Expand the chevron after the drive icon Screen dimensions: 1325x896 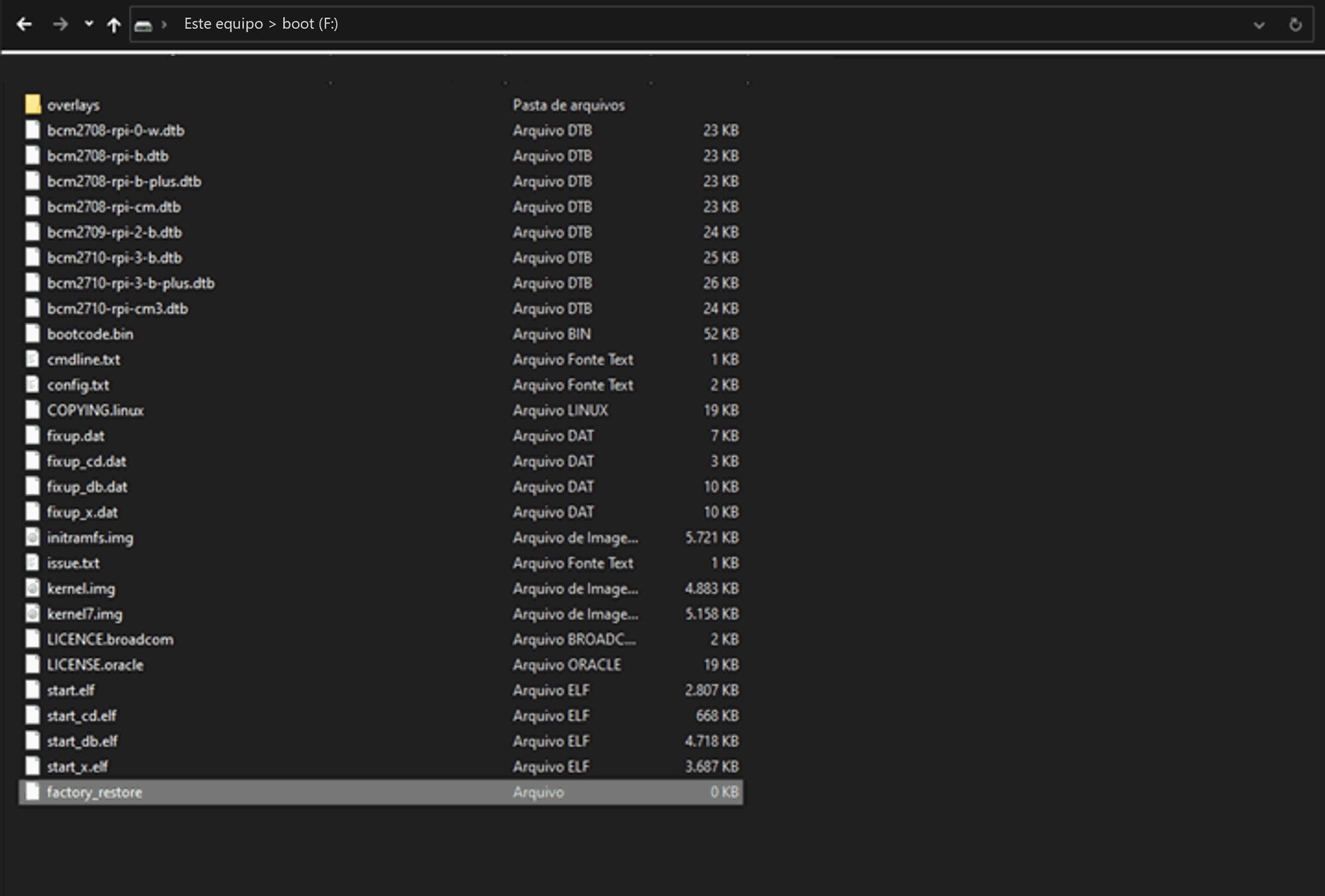tap(164, 25)
